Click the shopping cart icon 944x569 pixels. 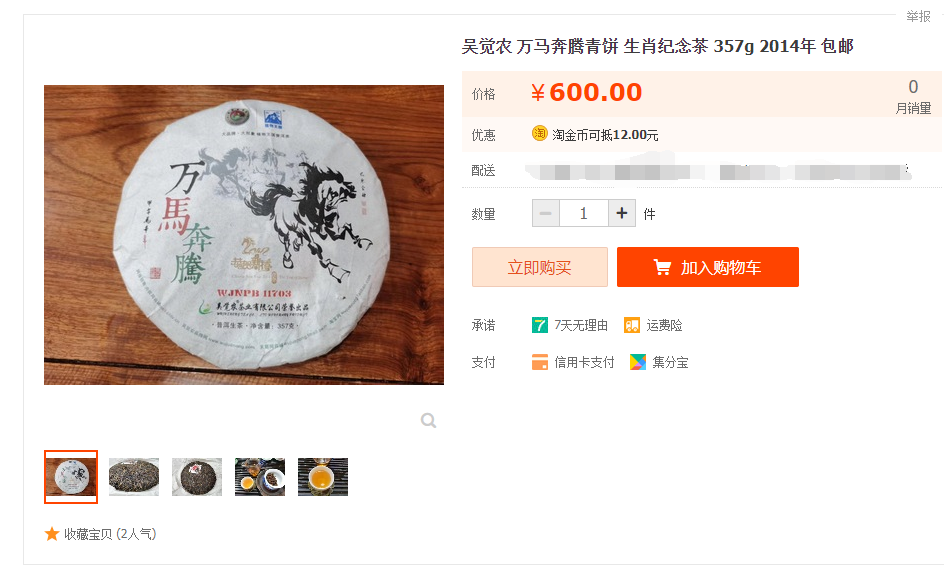click(662, 267)
